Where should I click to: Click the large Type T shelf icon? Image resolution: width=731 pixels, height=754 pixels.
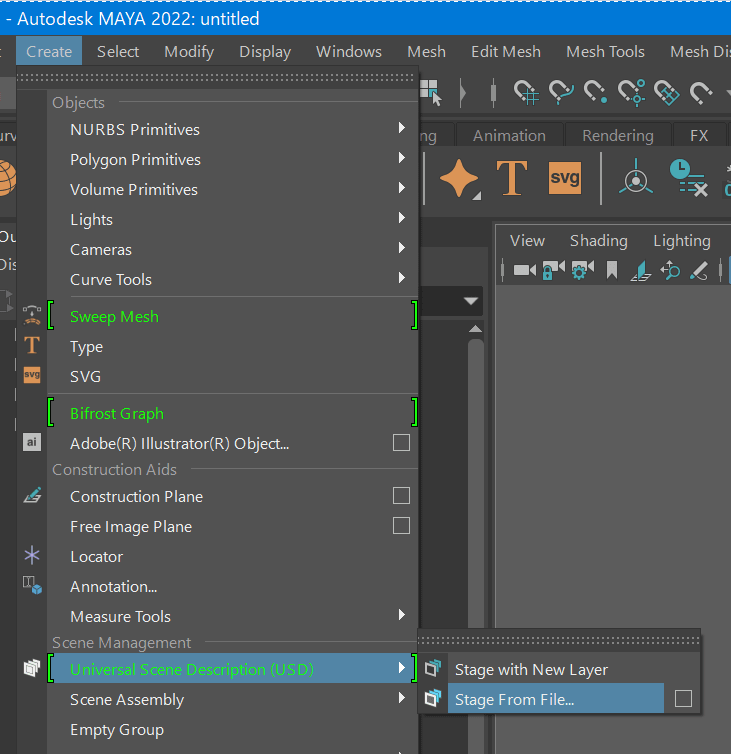pos(512,177)
